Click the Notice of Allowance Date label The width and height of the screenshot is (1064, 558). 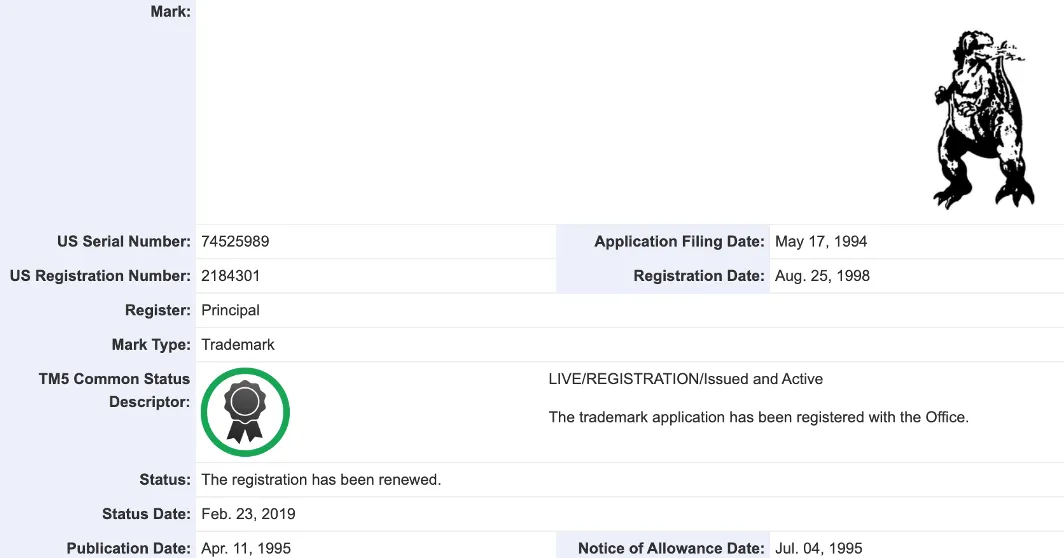click(x=671, y=548)
